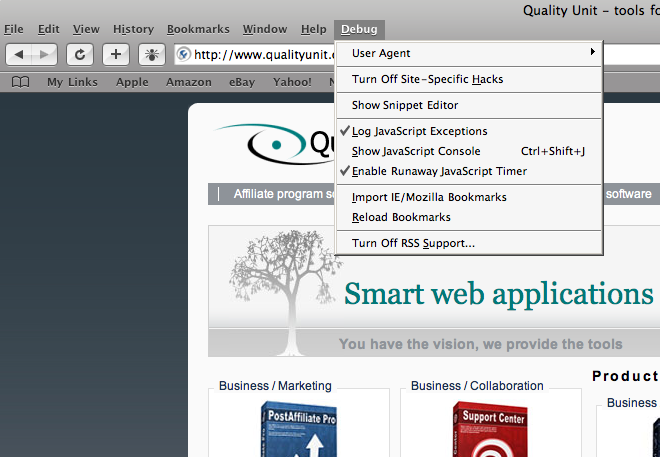The image size is (660, 457).
Task: Toggle Log JavaScript Exceptions option
Action: click(x=419, y=131)
